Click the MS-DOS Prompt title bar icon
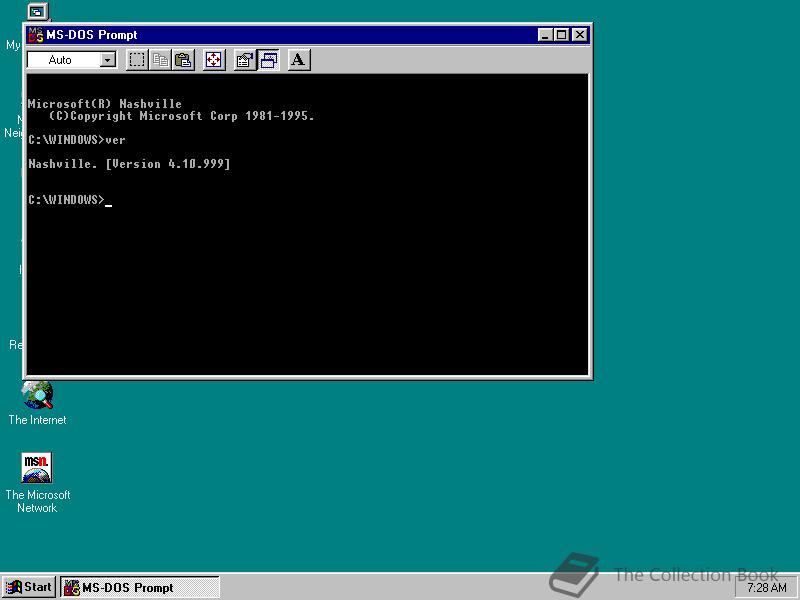Viewport: 800px width, 600px height. [36, 35]
